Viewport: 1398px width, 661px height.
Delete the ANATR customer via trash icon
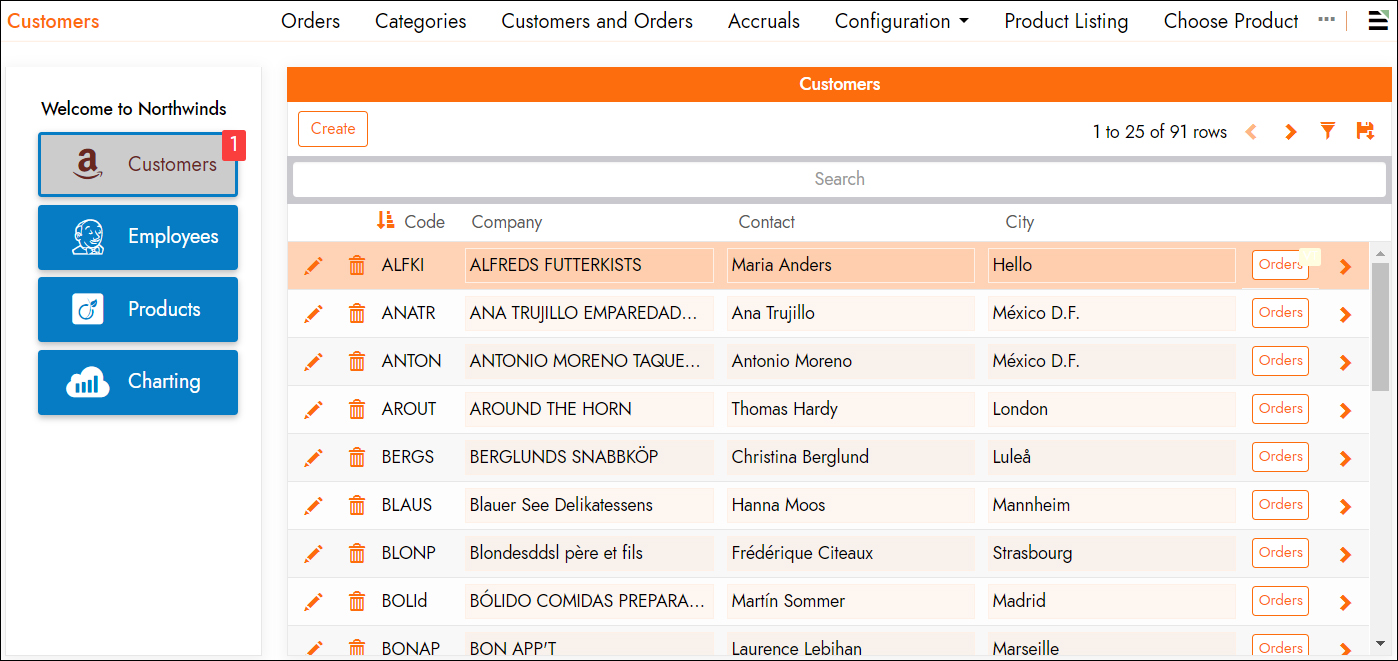pyautogui.click(x=357, y=313)
